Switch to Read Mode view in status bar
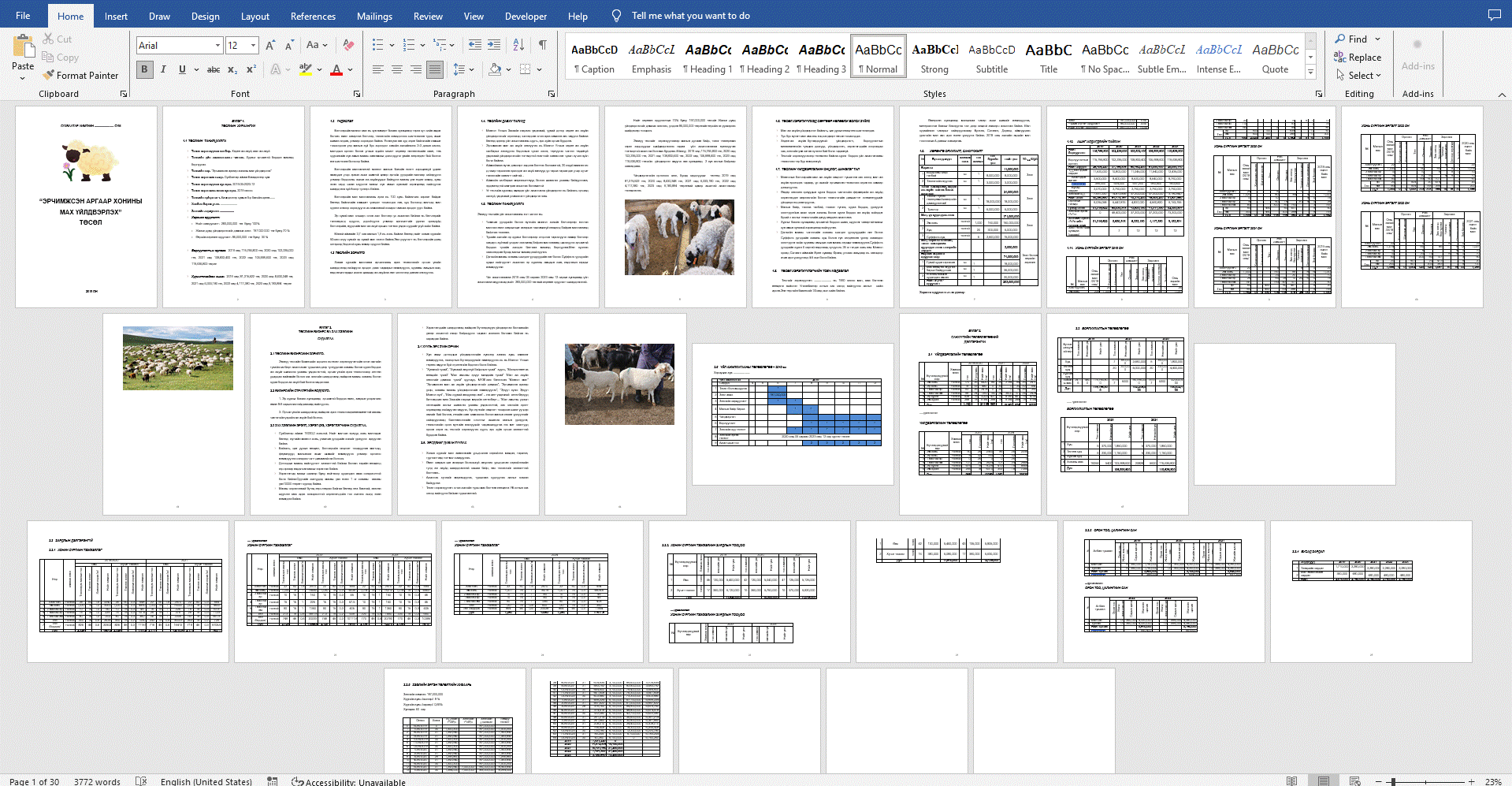 pos(1291,781)
